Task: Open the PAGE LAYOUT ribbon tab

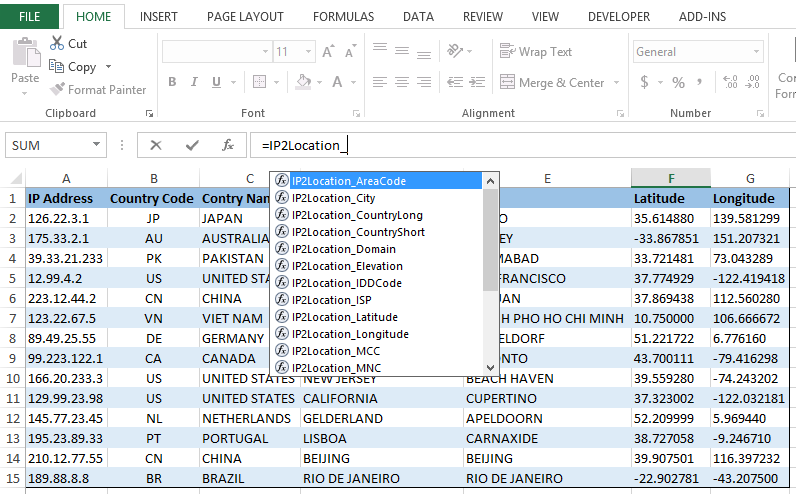Action: coord(245,17)
